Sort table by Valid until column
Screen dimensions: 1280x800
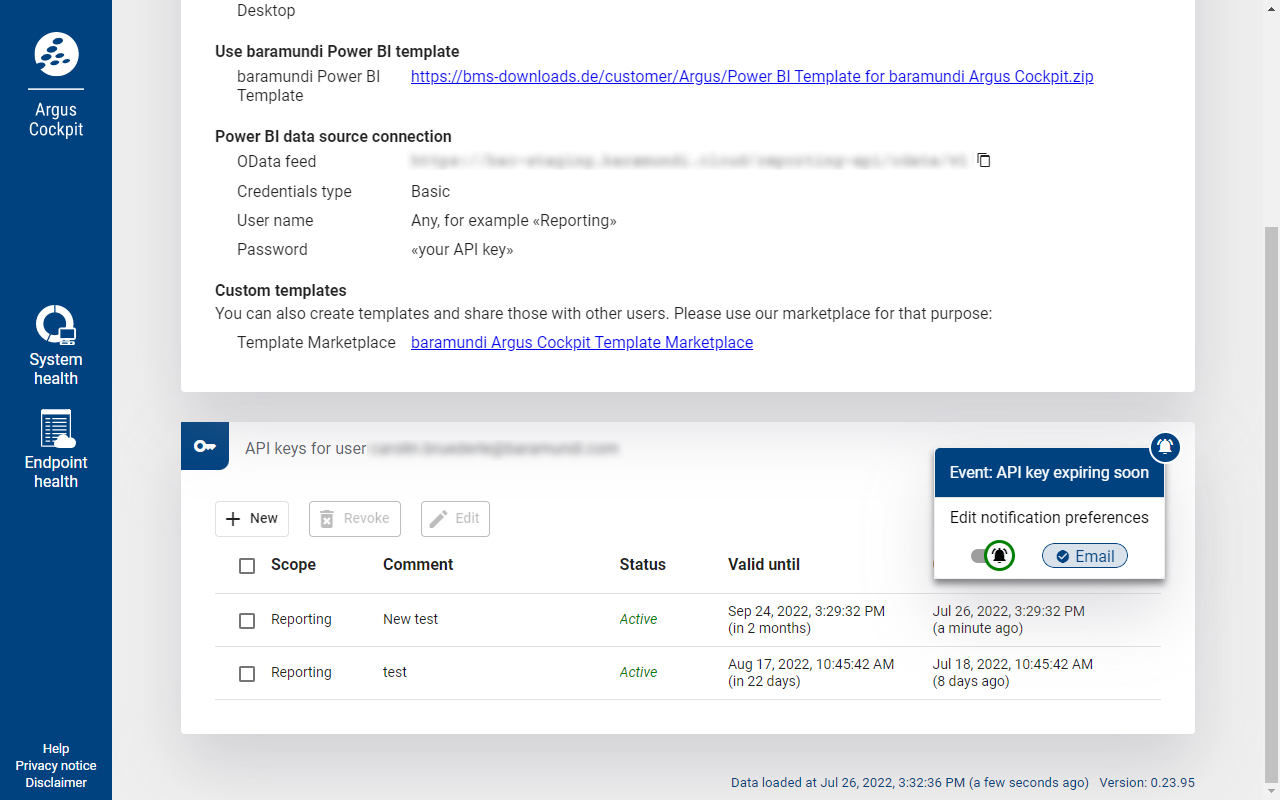click(x=763, y=564)
